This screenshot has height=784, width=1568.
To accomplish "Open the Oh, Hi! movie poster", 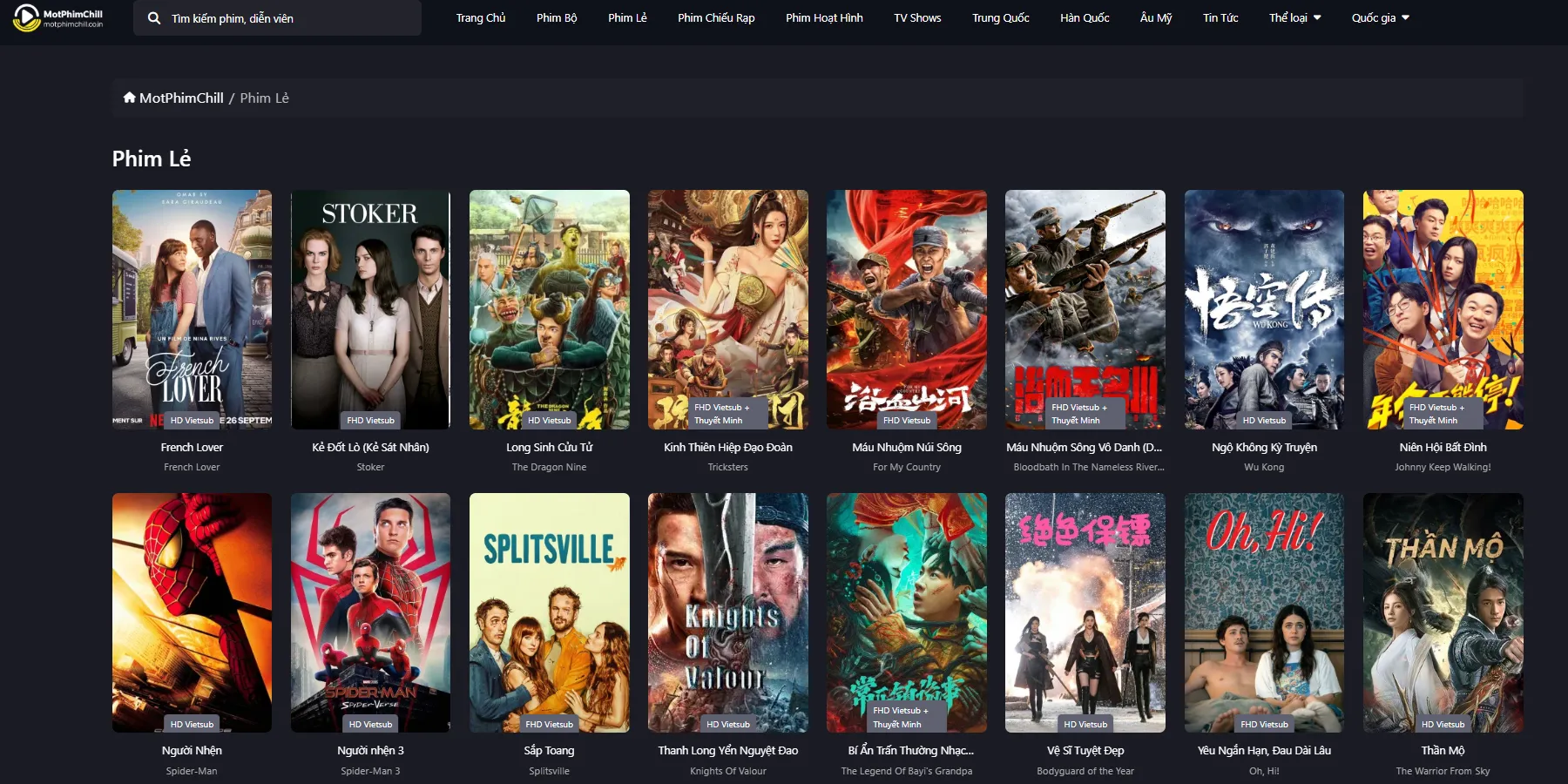I will coord(1264,612).
